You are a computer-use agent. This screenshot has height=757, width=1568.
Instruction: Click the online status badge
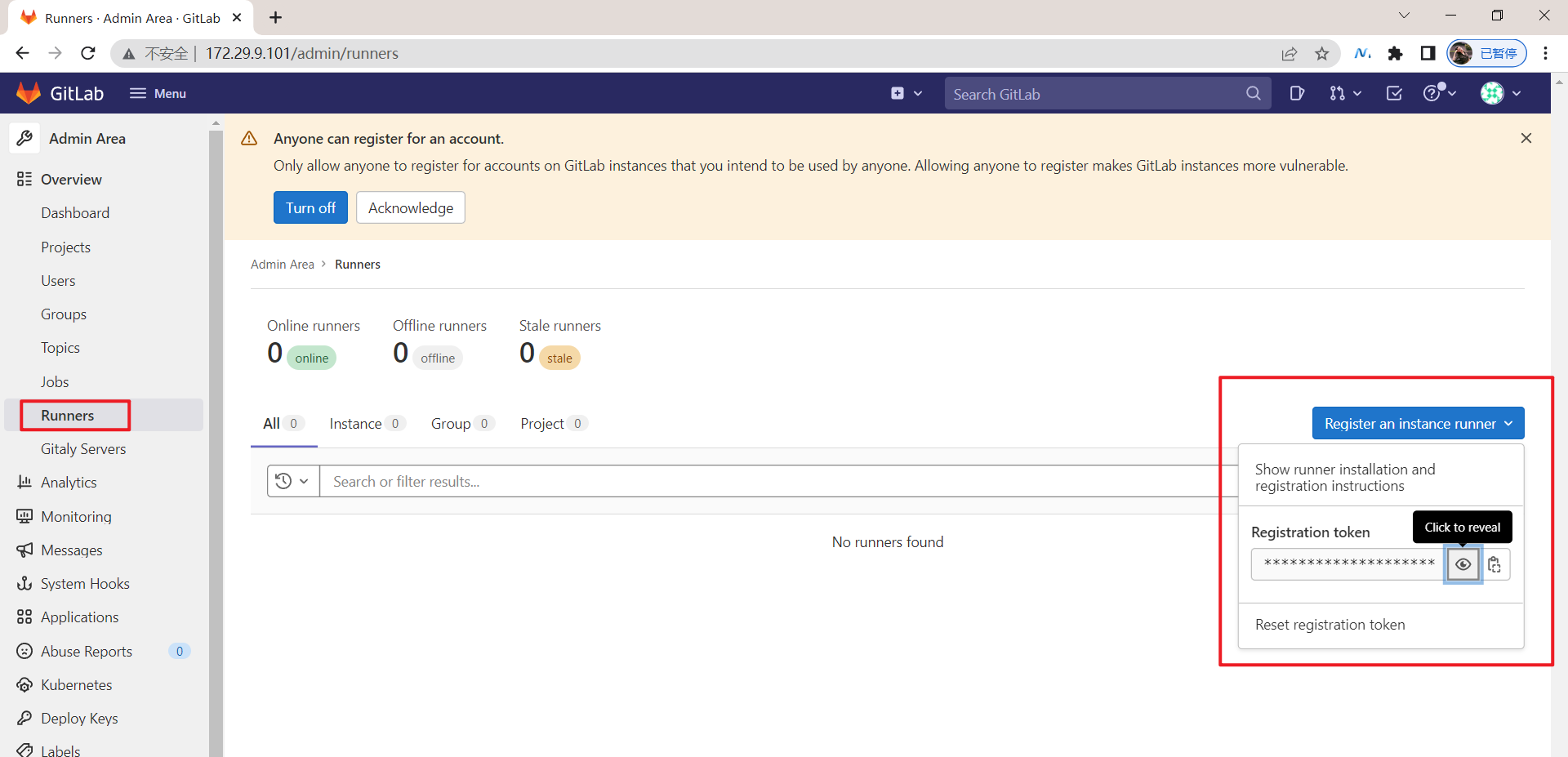tap(311, 358)
